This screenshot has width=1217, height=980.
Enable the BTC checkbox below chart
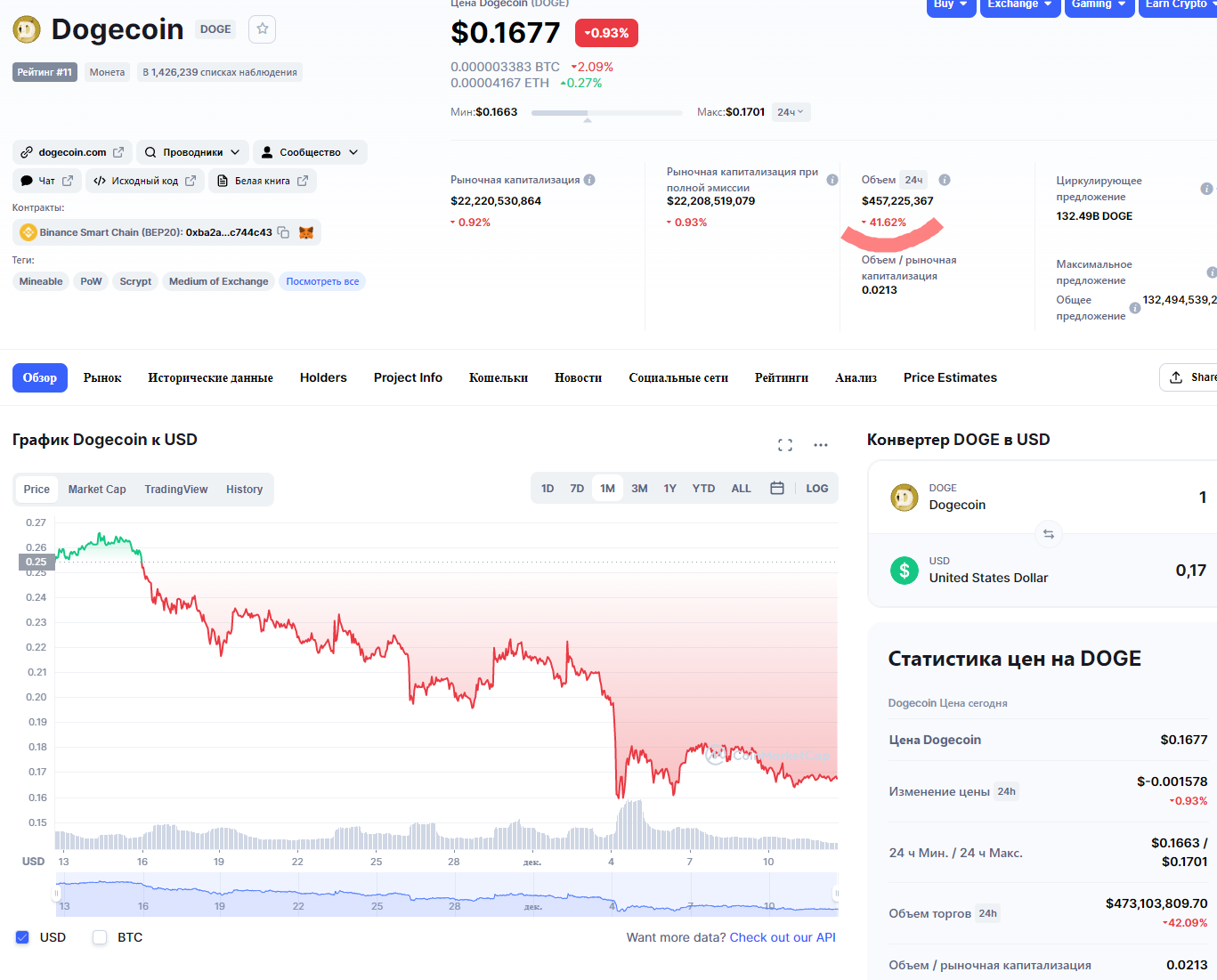point(101,937)
